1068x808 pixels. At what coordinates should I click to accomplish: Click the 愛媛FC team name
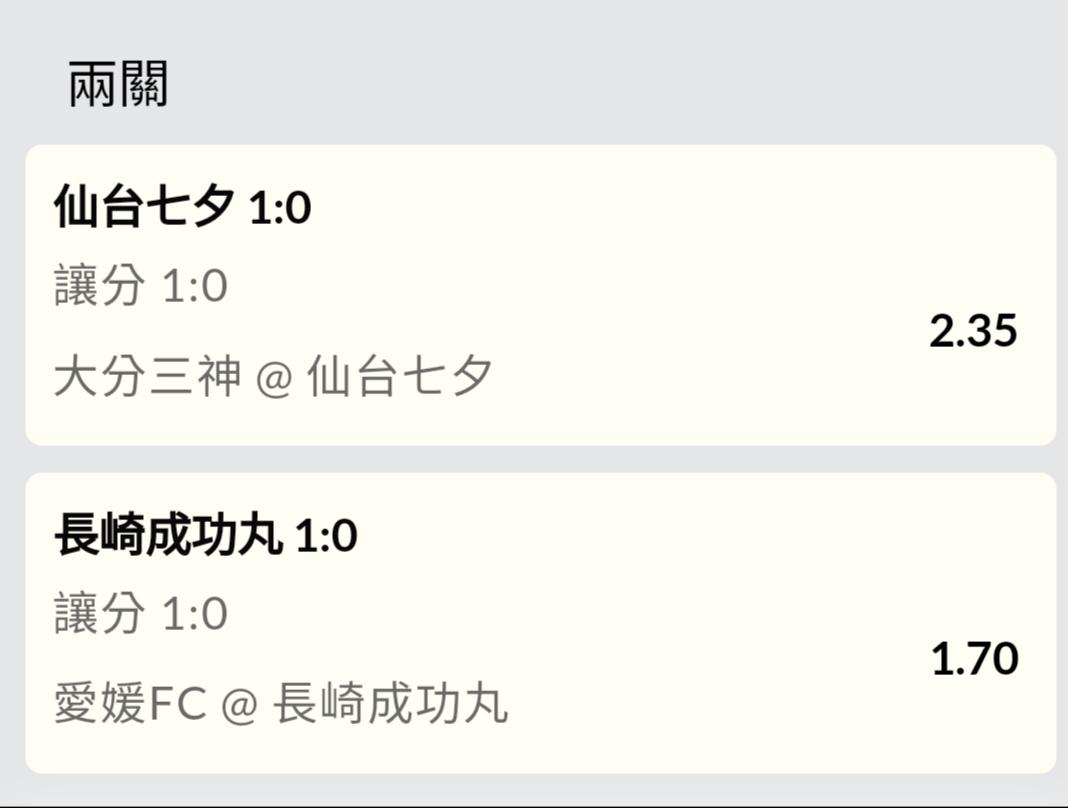click(130, 704)
